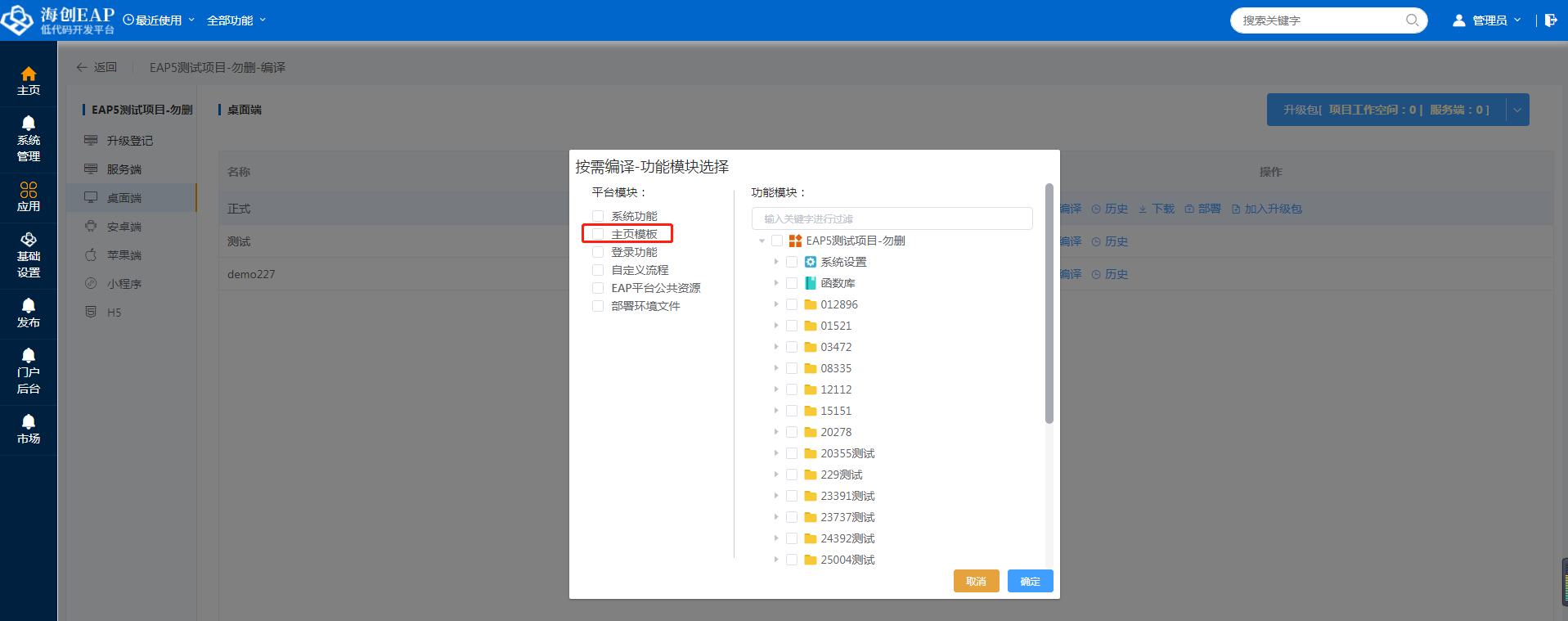Click the dialog's vertical scrollbar
The width and height of the screenshot is (1568, 621).
coord(1049,303)
